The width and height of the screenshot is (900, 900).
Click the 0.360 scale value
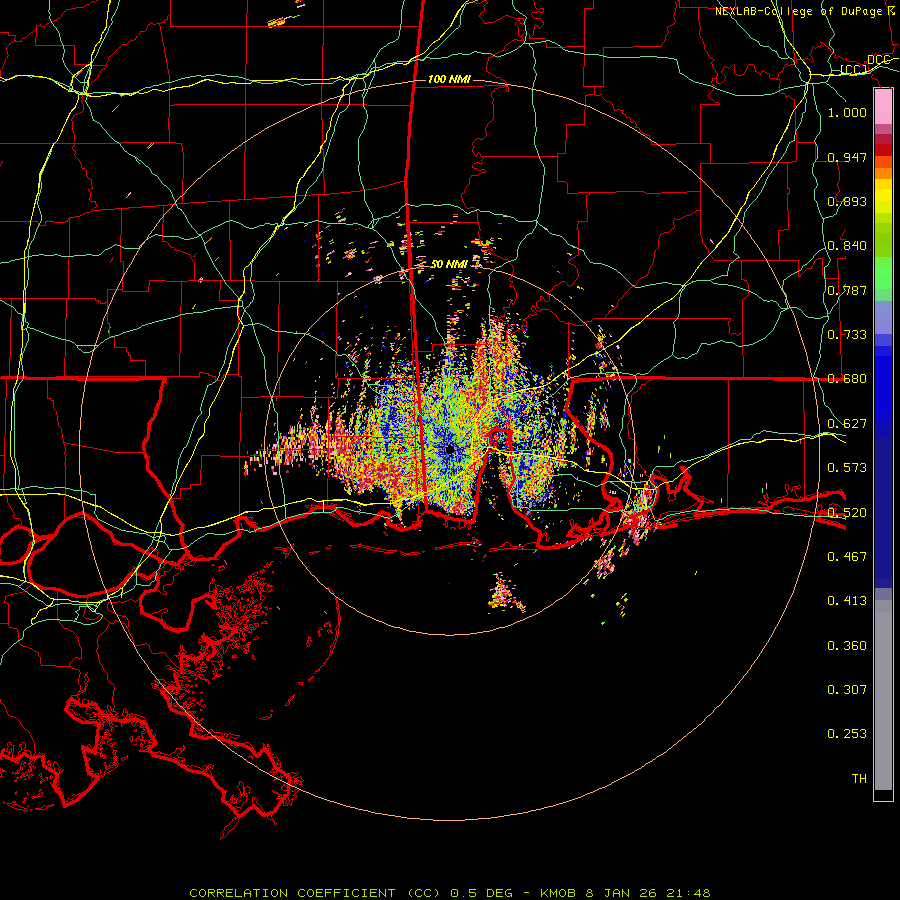847,645
